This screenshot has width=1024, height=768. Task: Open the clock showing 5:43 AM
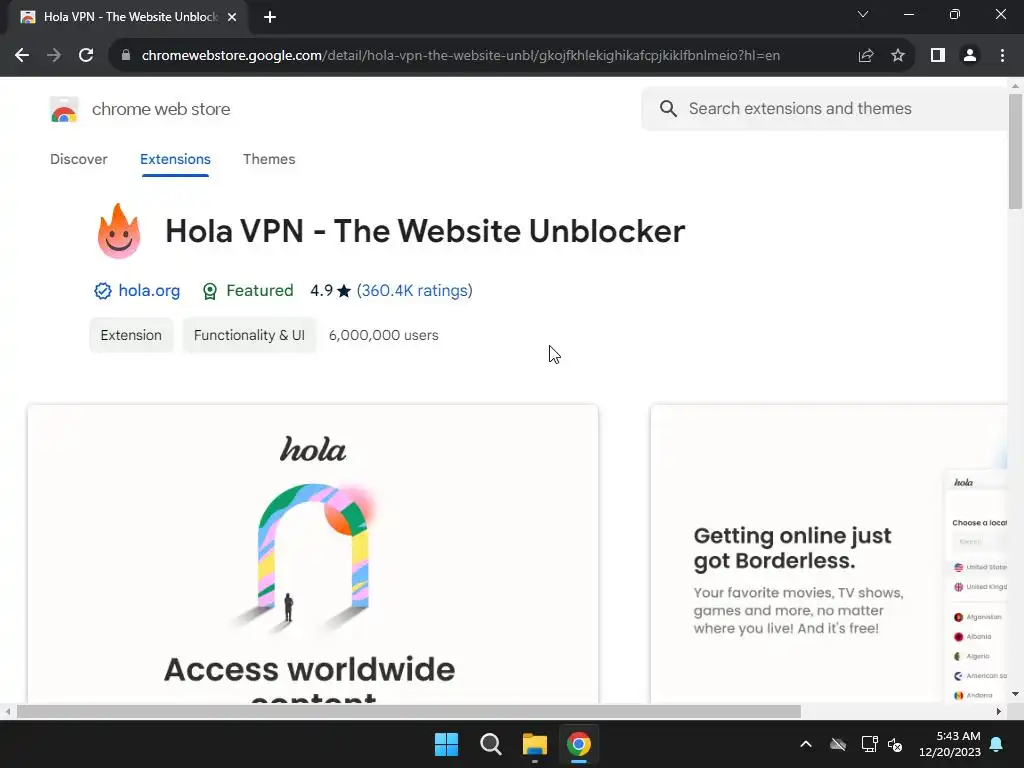[950, 744]
